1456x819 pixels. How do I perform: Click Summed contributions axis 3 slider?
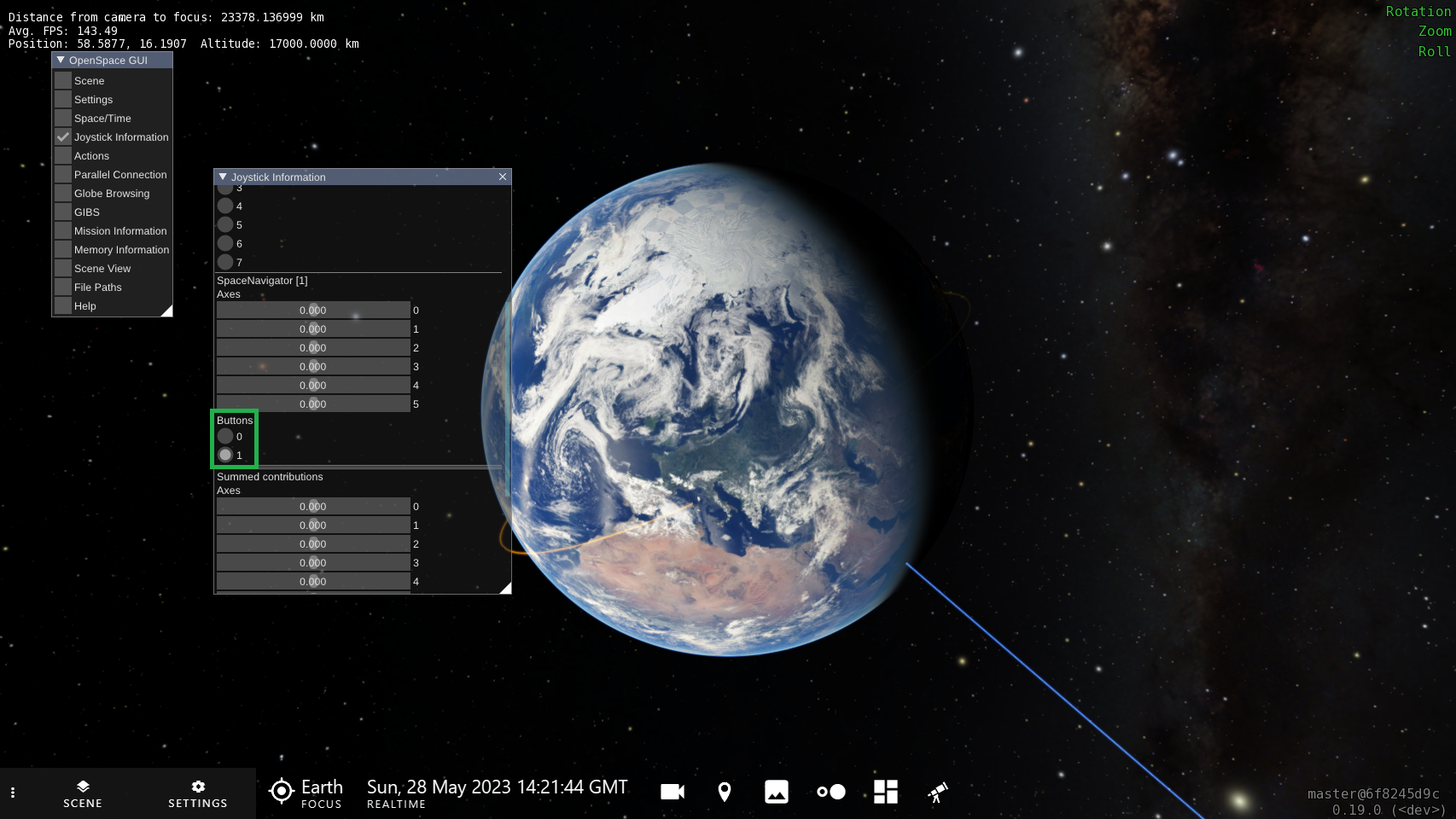(x=313, y=562)
